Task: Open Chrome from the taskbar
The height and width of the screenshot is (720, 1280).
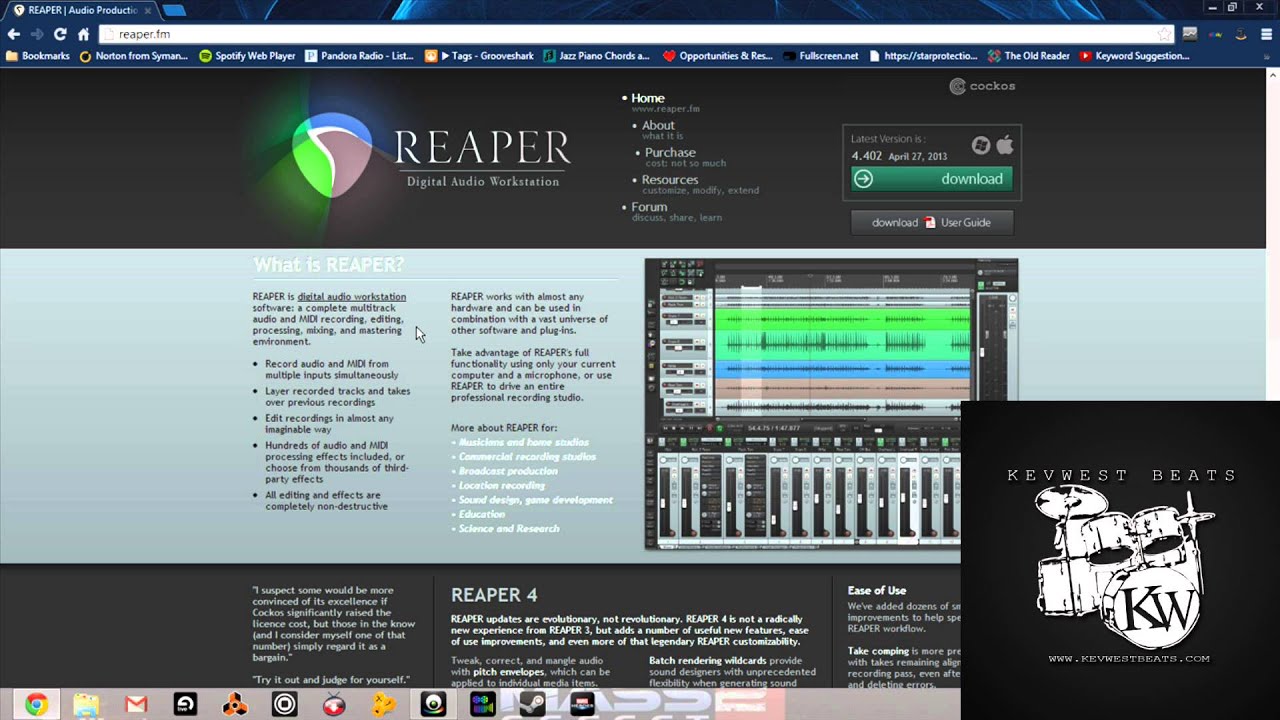Action: [36, 705]
